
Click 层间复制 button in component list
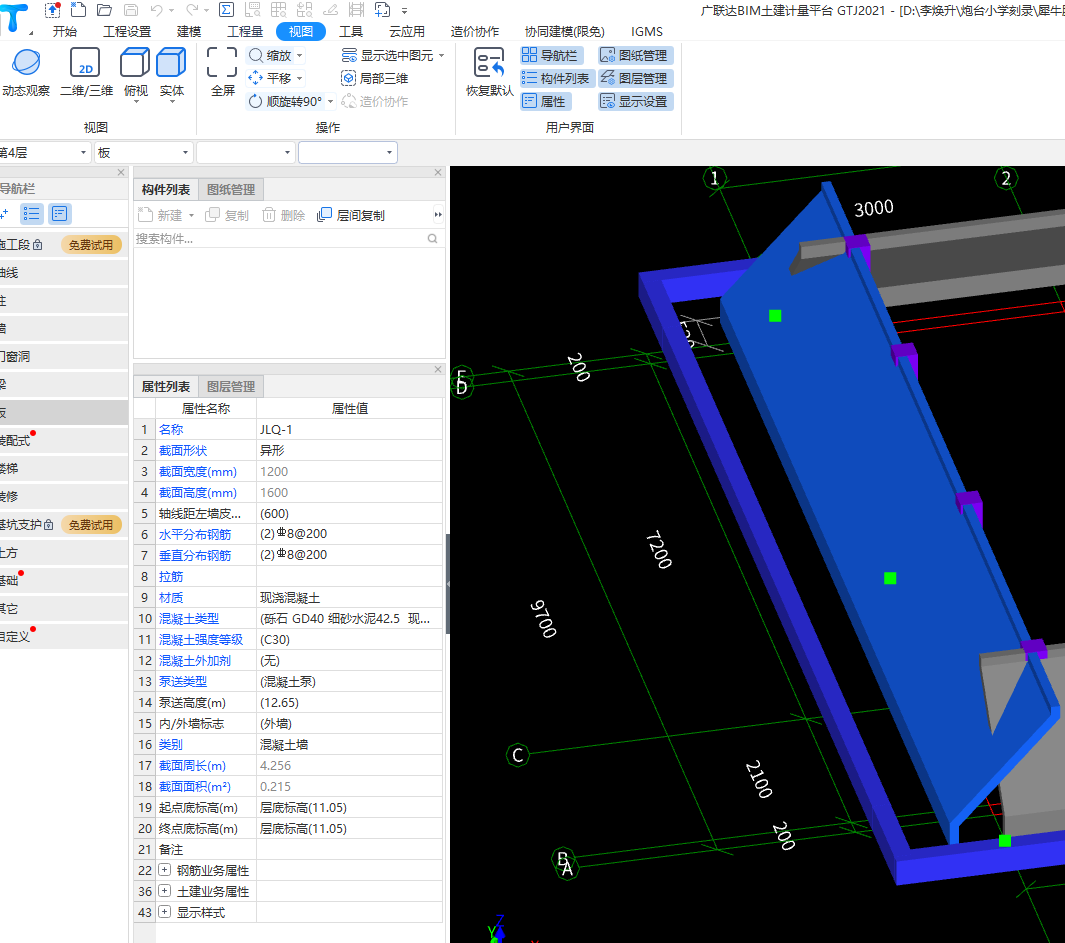352,215
